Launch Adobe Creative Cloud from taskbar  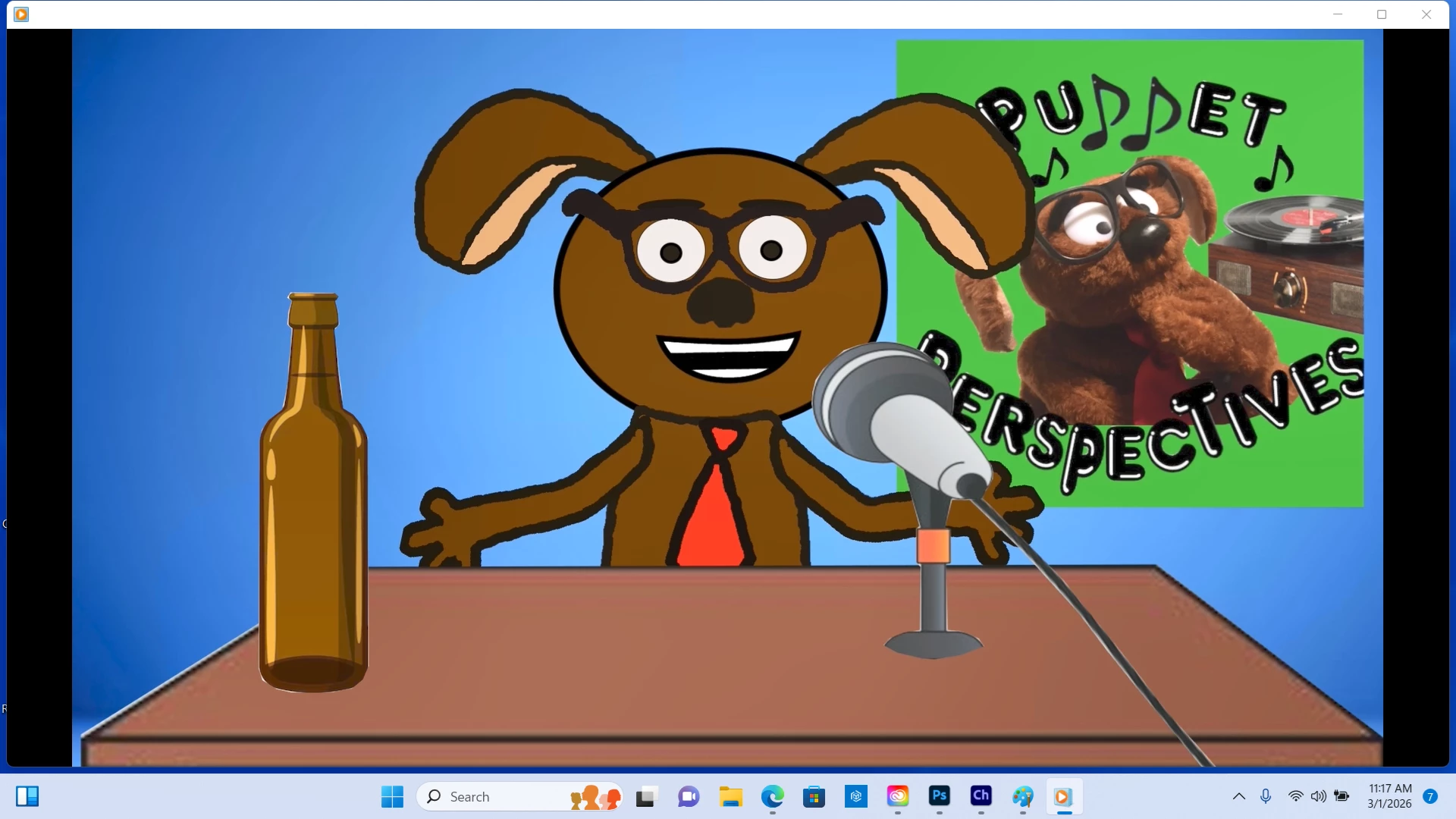pos(898,796)
